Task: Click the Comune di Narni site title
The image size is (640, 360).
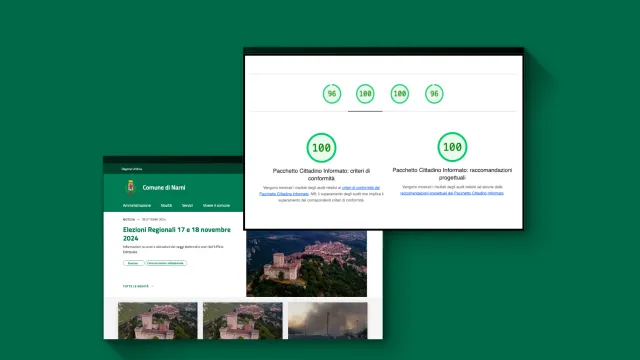Action: pyautogui.click(x=164, y=188)
